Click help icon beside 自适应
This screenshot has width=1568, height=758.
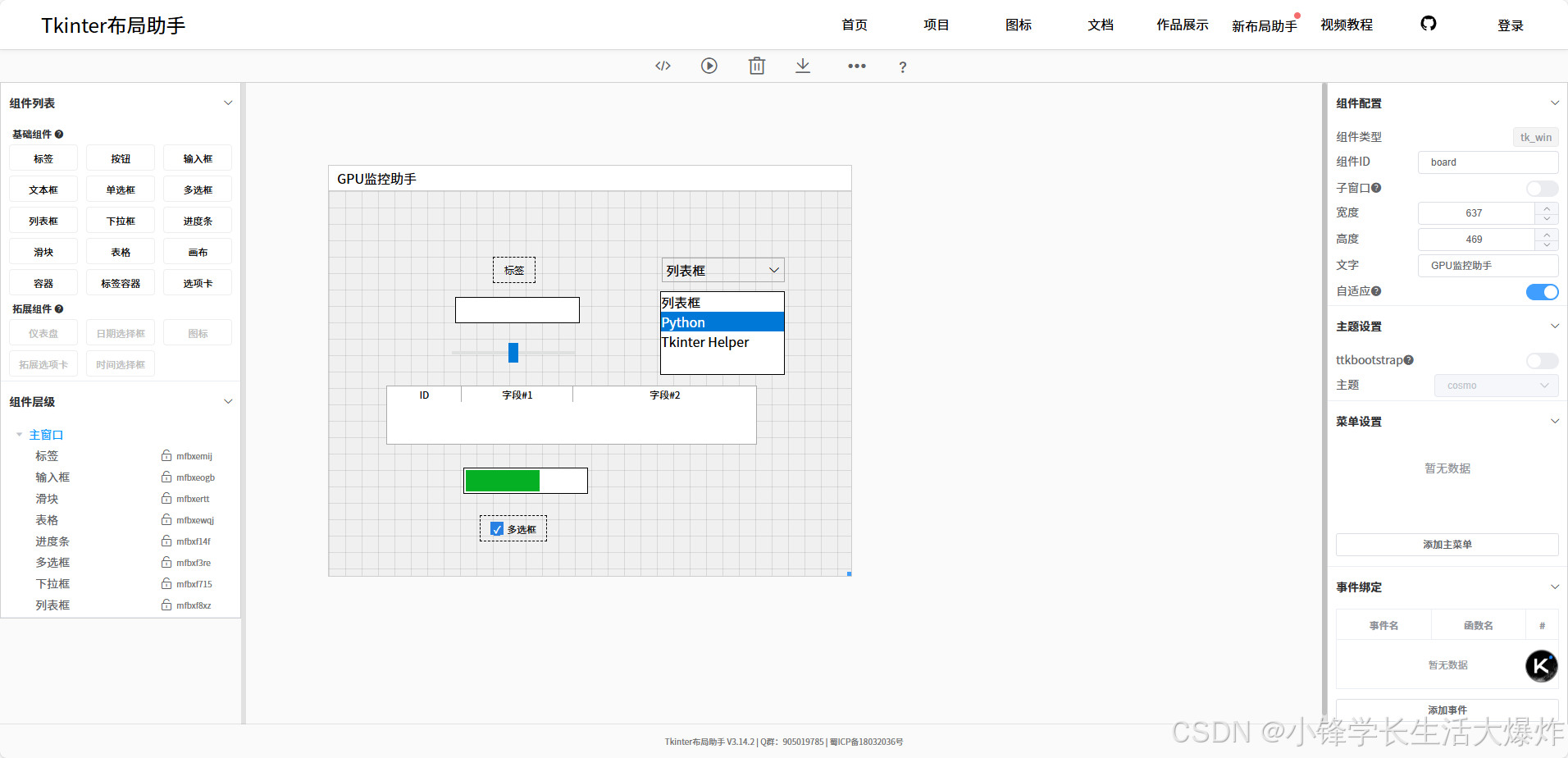(1376, 291)
